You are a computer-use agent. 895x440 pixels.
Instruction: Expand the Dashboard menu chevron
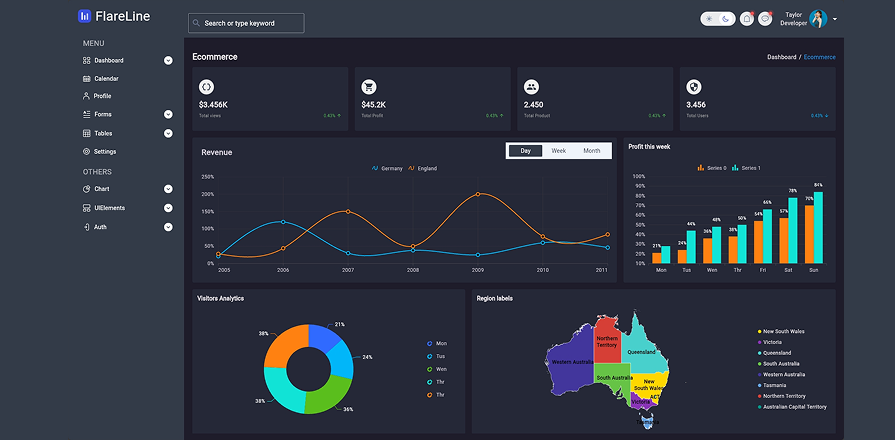click(168, 60)
